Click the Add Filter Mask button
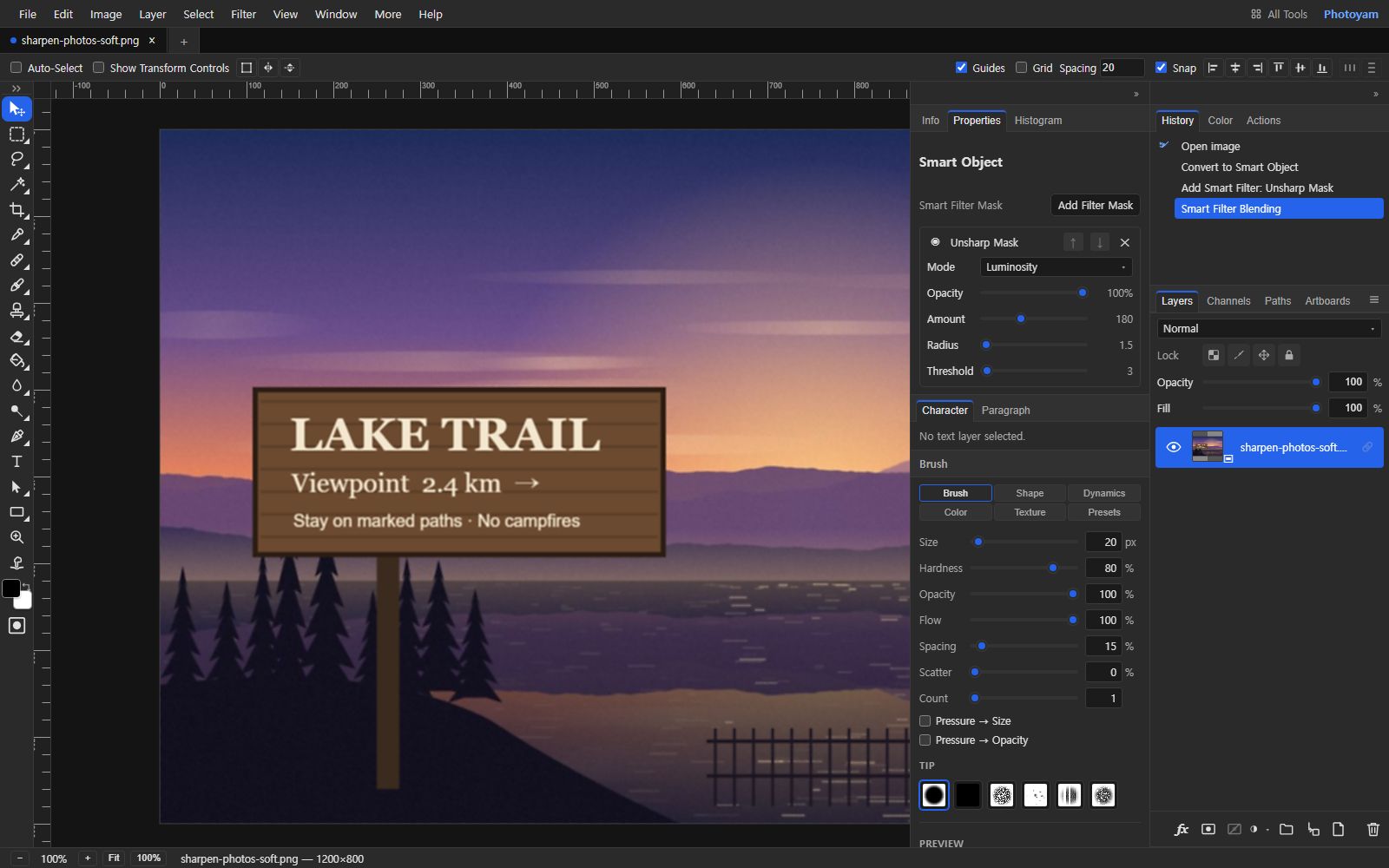Viewport: 1389px width, 868px height. [1095, 206]
